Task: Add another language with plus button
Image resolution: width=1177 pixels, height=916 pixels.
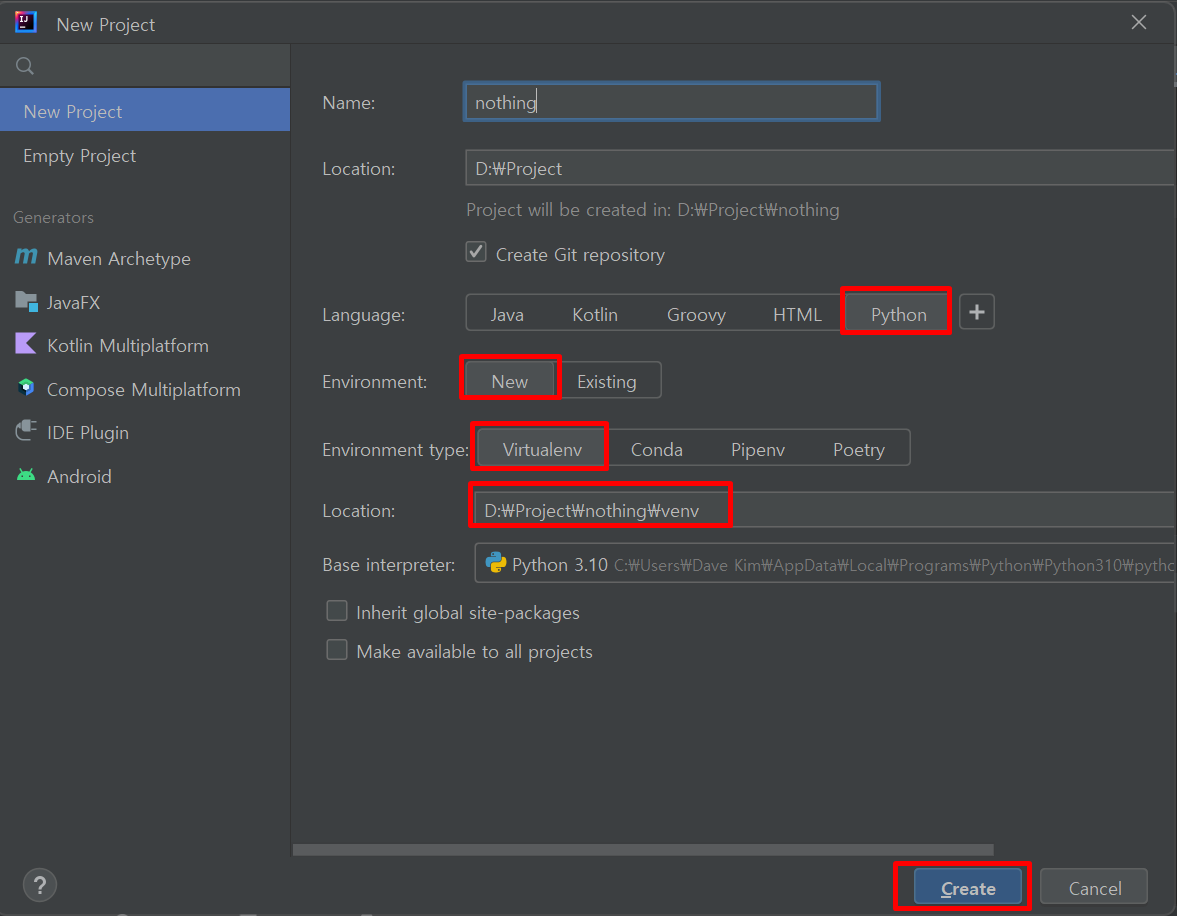Action: tap(977, 312)
